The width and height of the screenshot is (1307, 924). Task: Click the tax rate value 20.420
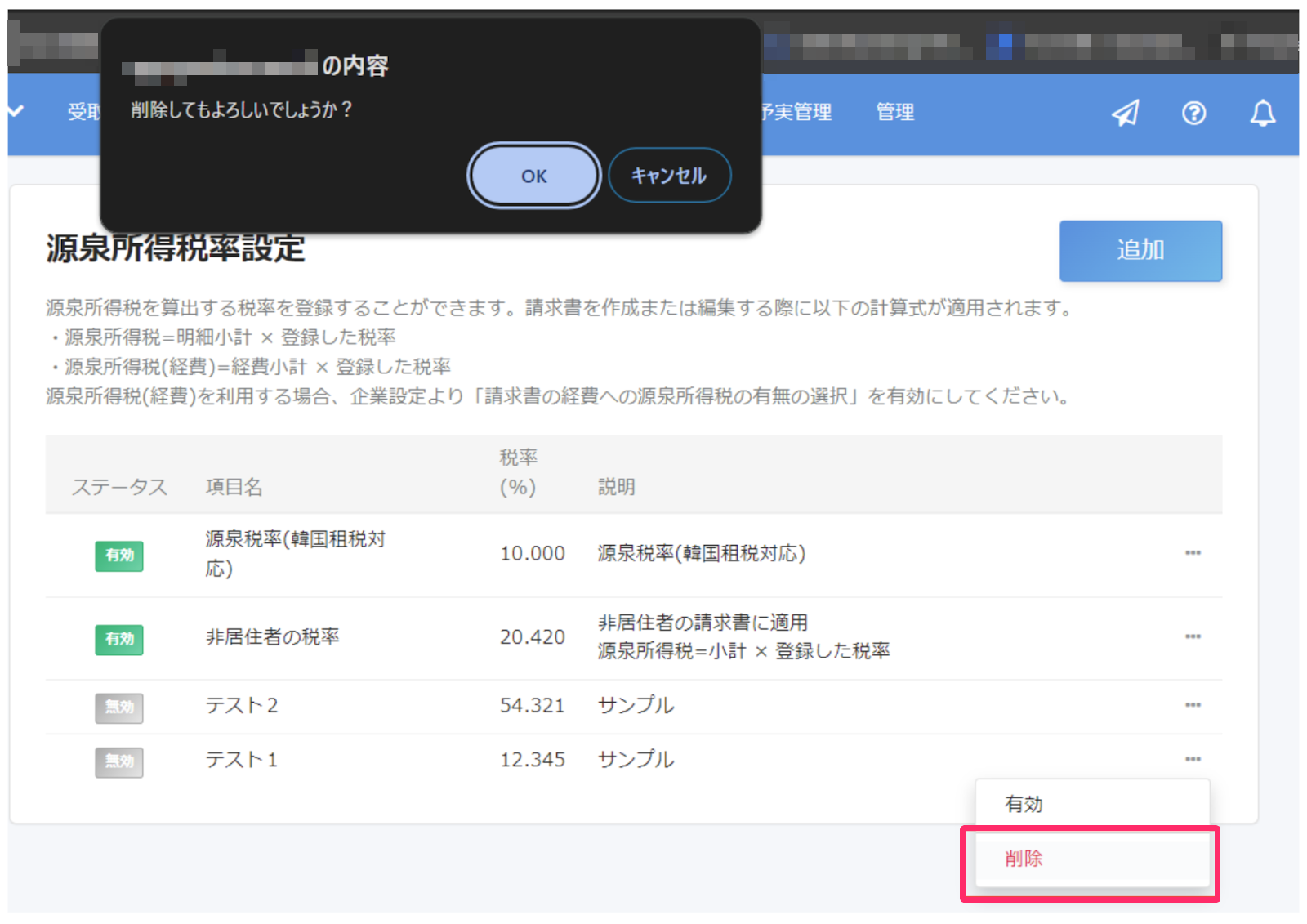(x=533, y=637)
